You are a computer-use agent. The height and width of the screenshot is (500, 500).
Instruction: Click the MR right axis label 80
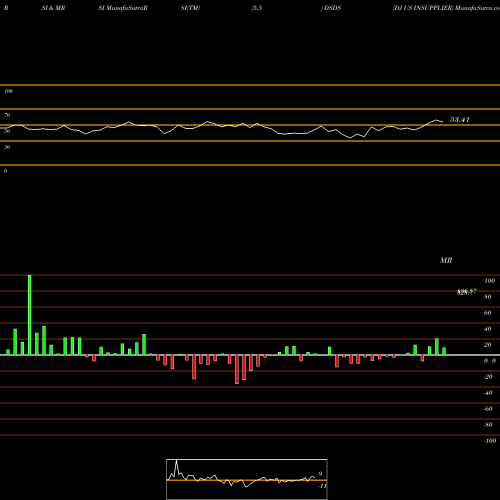(488, 297)
